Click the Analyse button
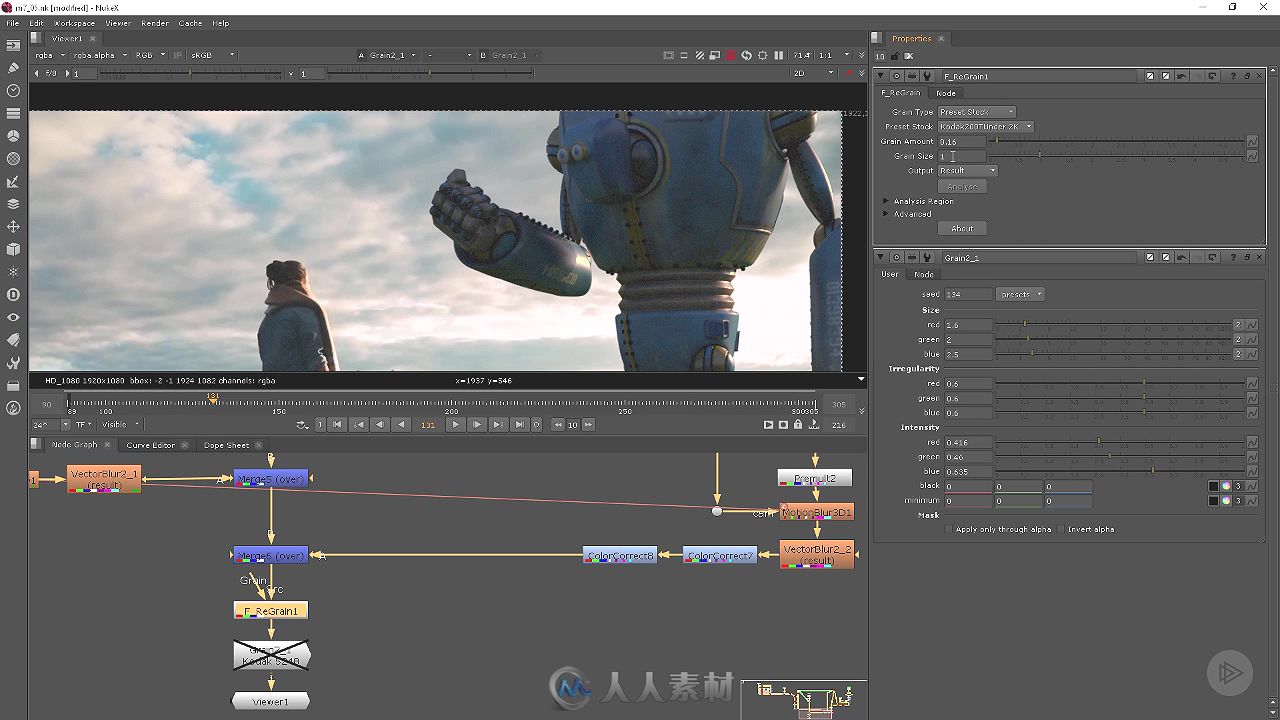This screenshot has height=720, width=1280. point(962,187)
